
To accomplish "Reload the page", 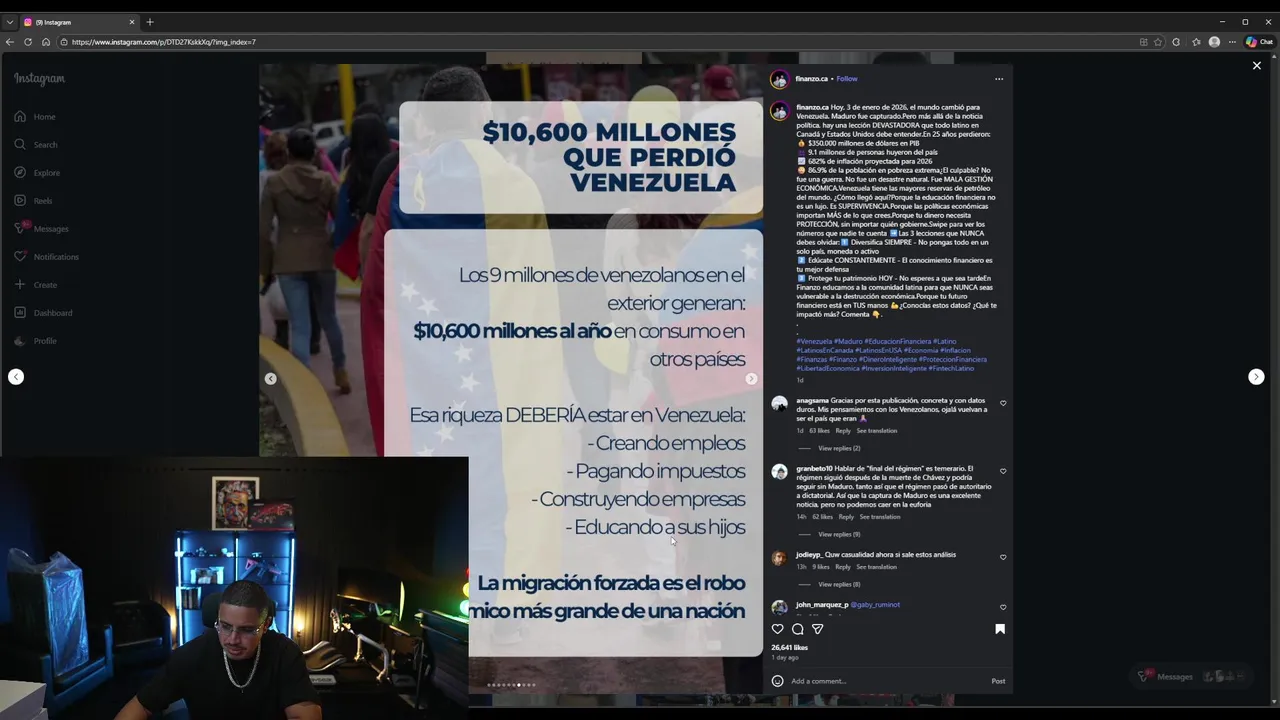I will point(28,42).
